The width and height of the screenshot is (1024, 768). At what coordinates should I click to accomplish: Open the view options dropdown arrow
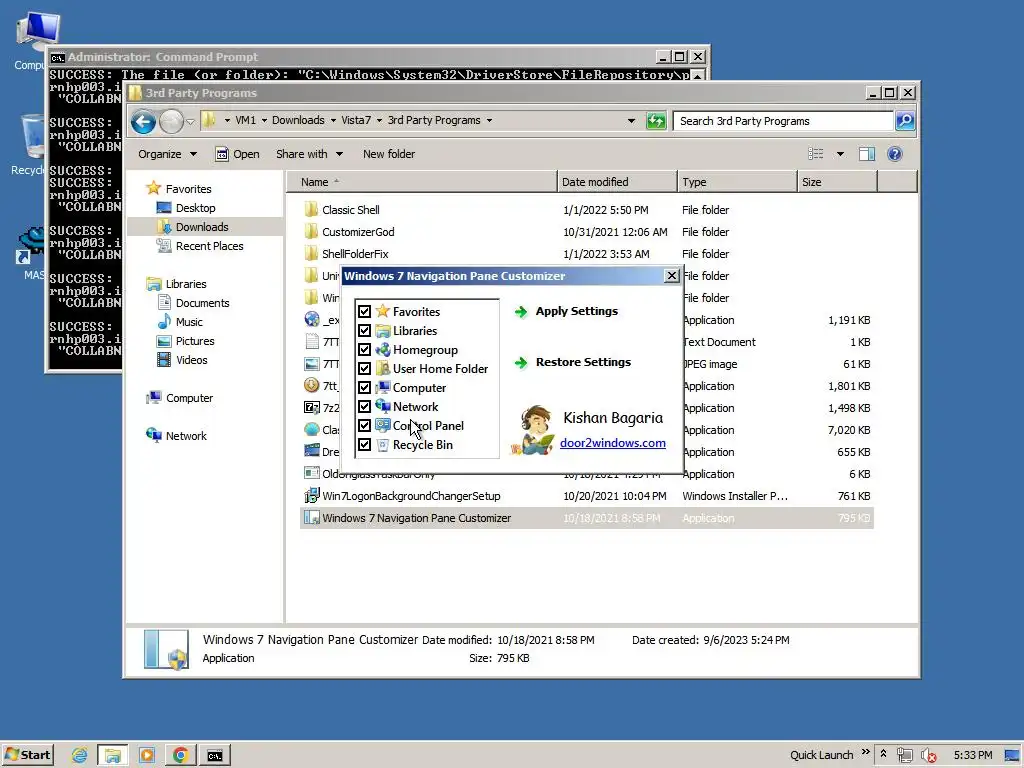(840, 154)
